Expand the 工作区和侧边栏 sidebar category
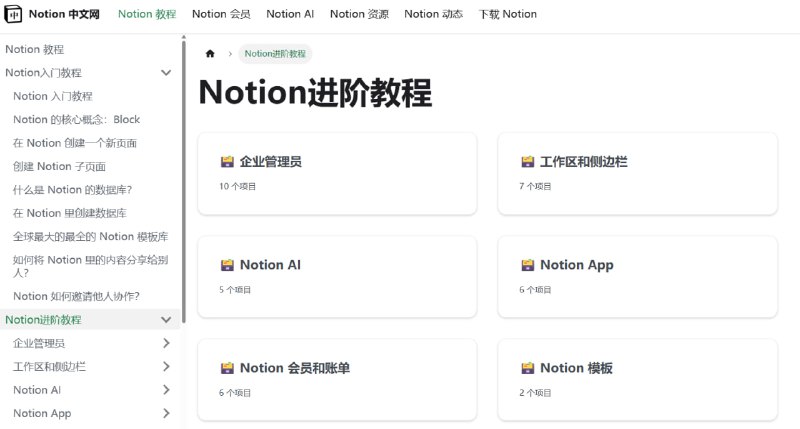 click(166, 366)
